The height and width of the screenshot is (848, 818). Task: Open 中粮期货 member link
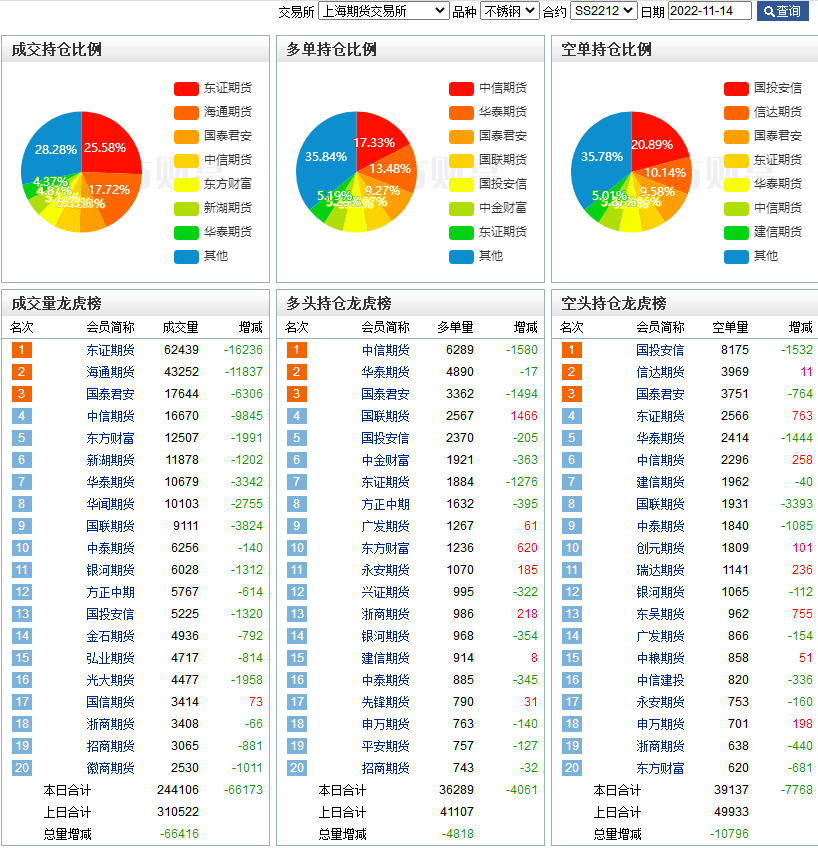click(x=660, y=658)
